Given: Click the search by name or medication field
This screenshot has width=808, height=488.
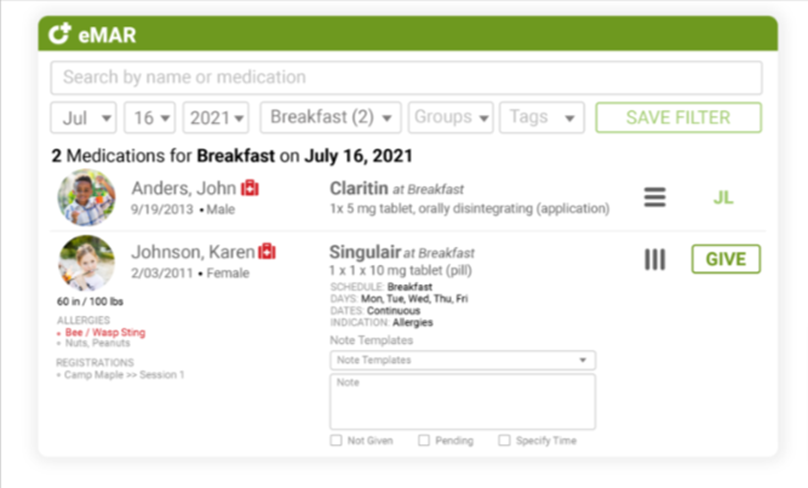Looking at the screenshot, I should [x=406, y=77].
